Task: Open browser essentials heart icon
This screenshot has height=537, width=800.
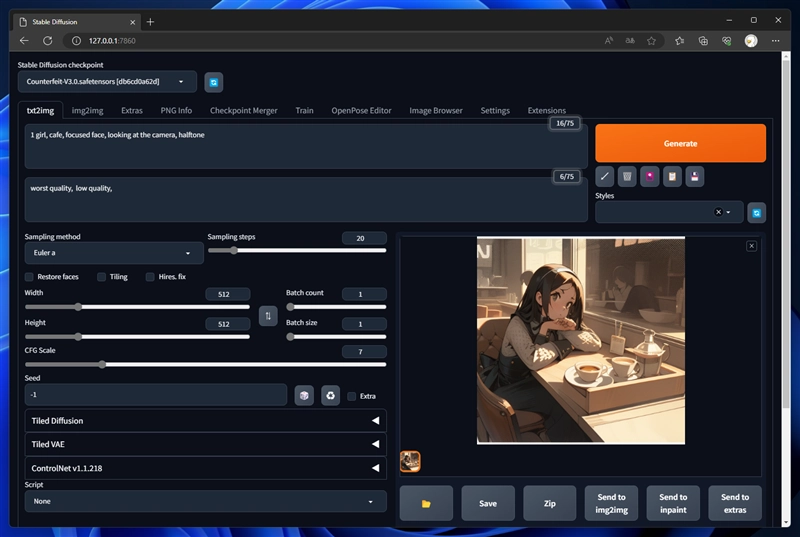Action: click(727, 41)
